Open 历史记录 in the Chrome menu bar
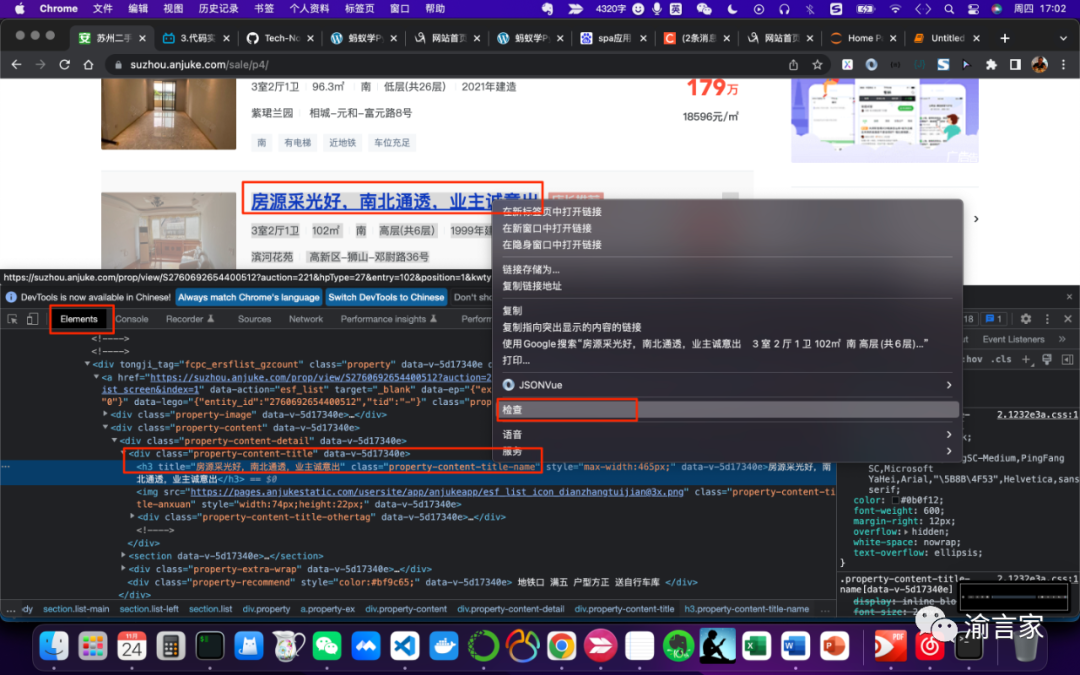Screen dimensions: 1080x675 point(218,9)
